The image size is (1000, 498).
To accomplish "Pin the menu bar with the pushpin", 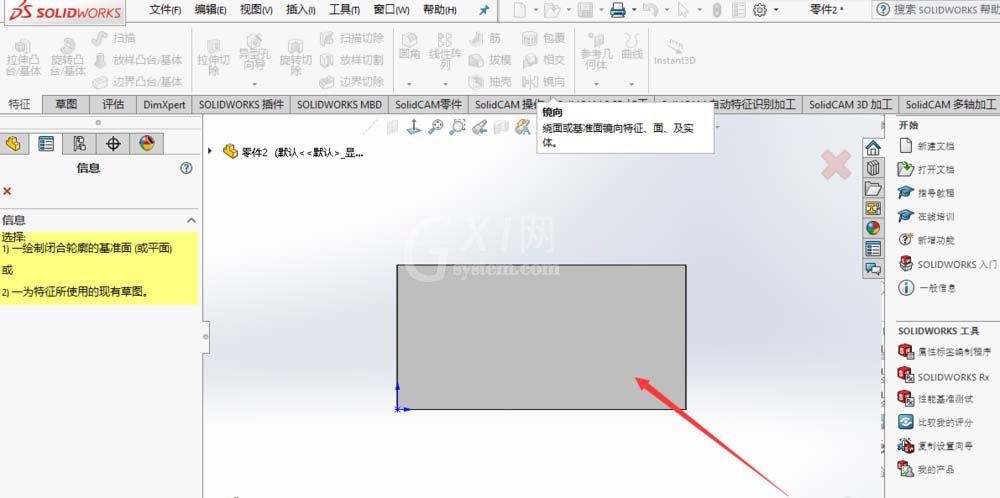I will (x=485, y=10).
